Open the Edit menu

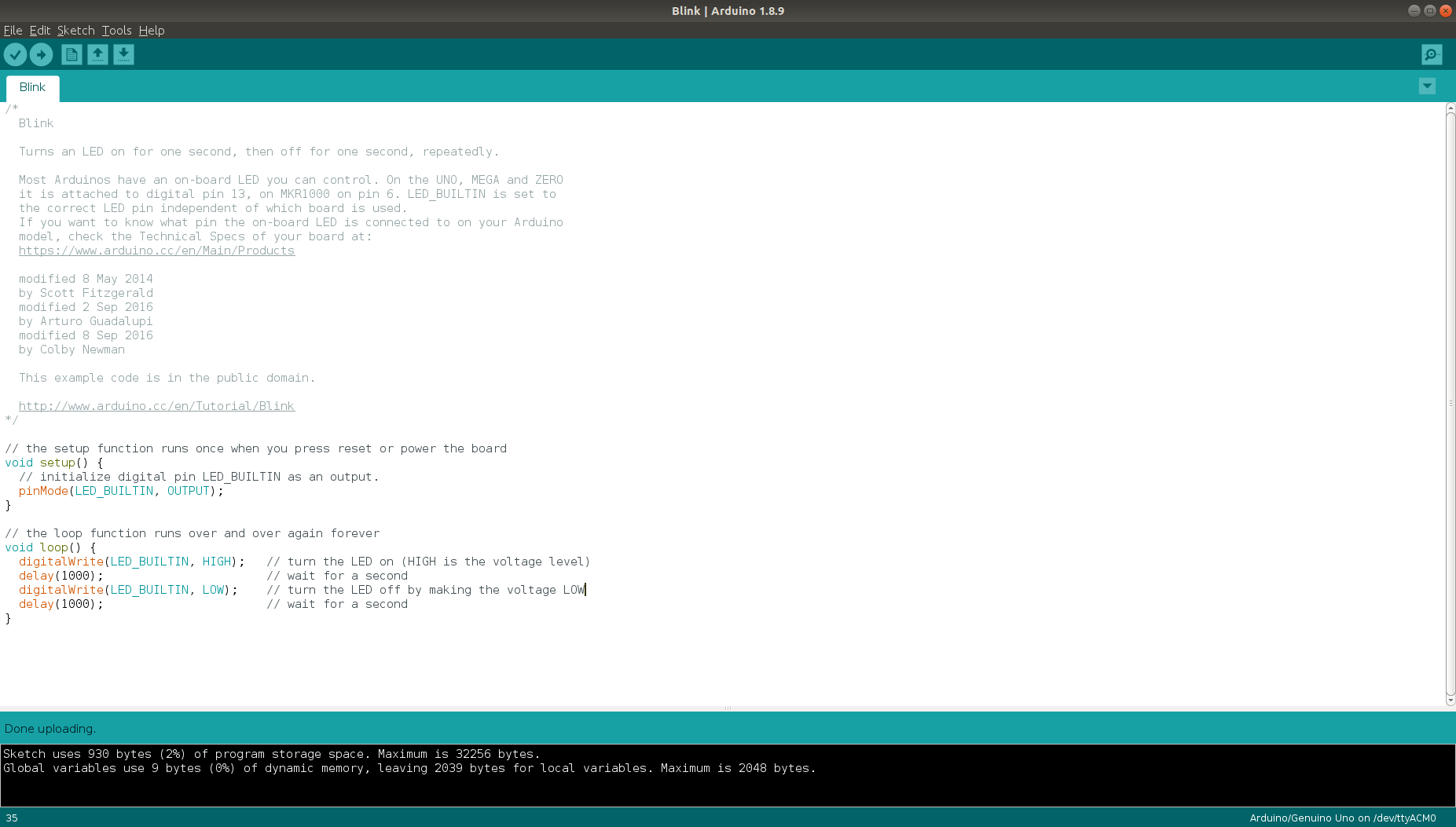point(40,31)
